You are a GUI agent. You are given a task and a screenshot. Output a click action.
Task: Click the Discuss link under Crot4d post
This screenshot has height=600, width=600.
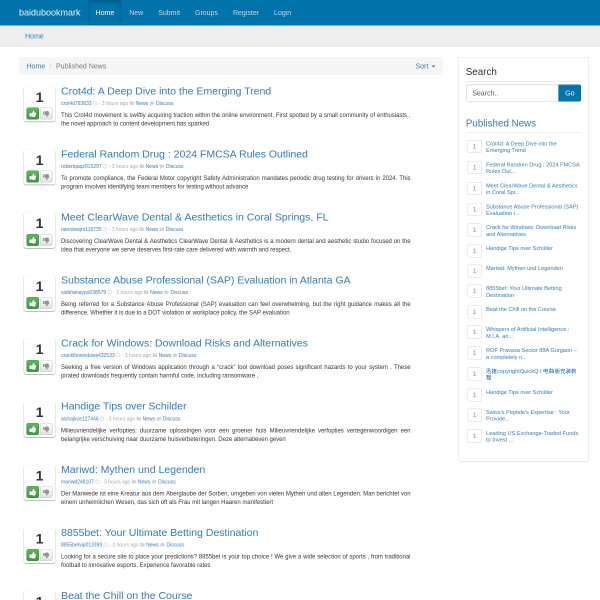164,103
